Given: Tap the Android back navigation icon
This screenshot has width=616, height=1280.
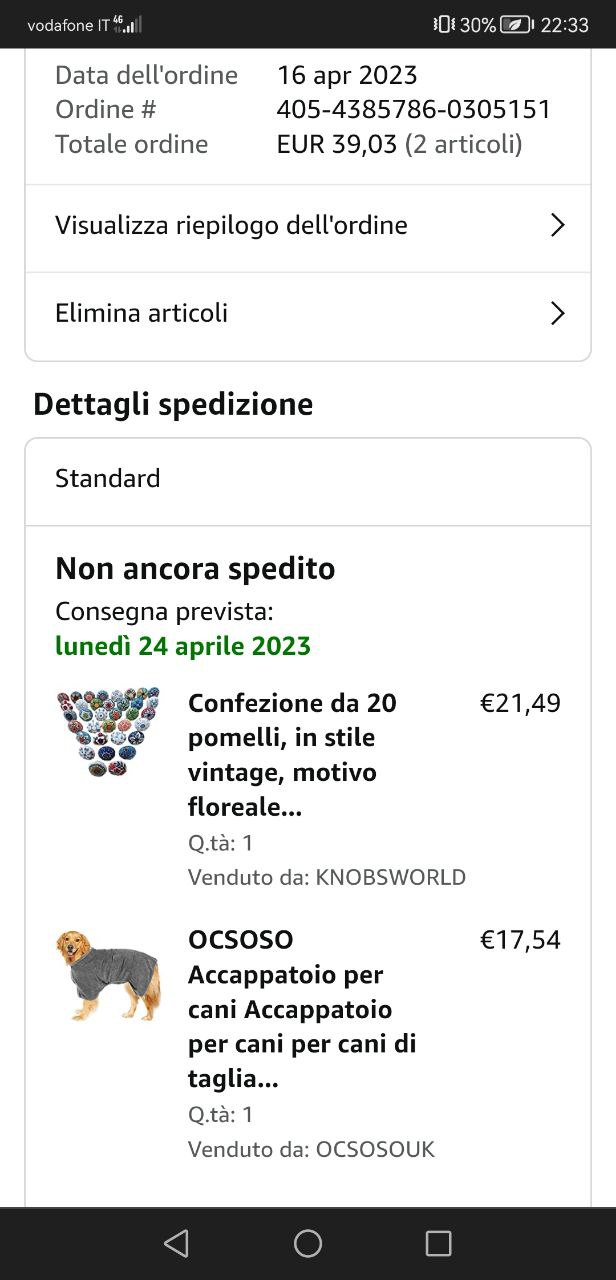Looking at the screenshot, I should [x=177, y=1243].
